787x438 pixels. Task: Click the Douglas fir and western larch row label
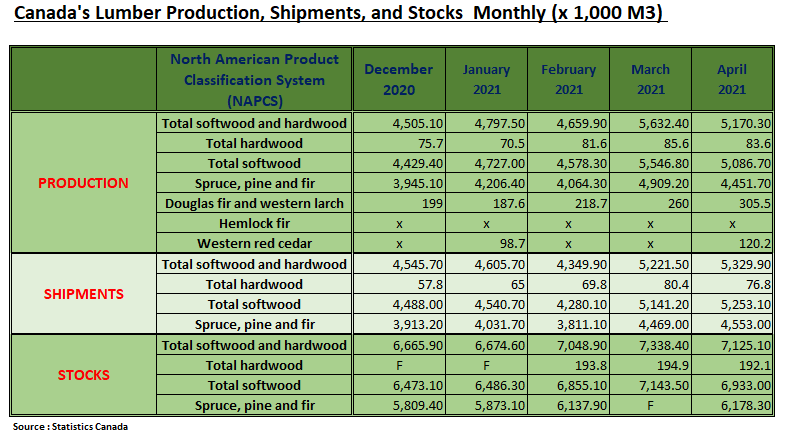click(254, 203)
